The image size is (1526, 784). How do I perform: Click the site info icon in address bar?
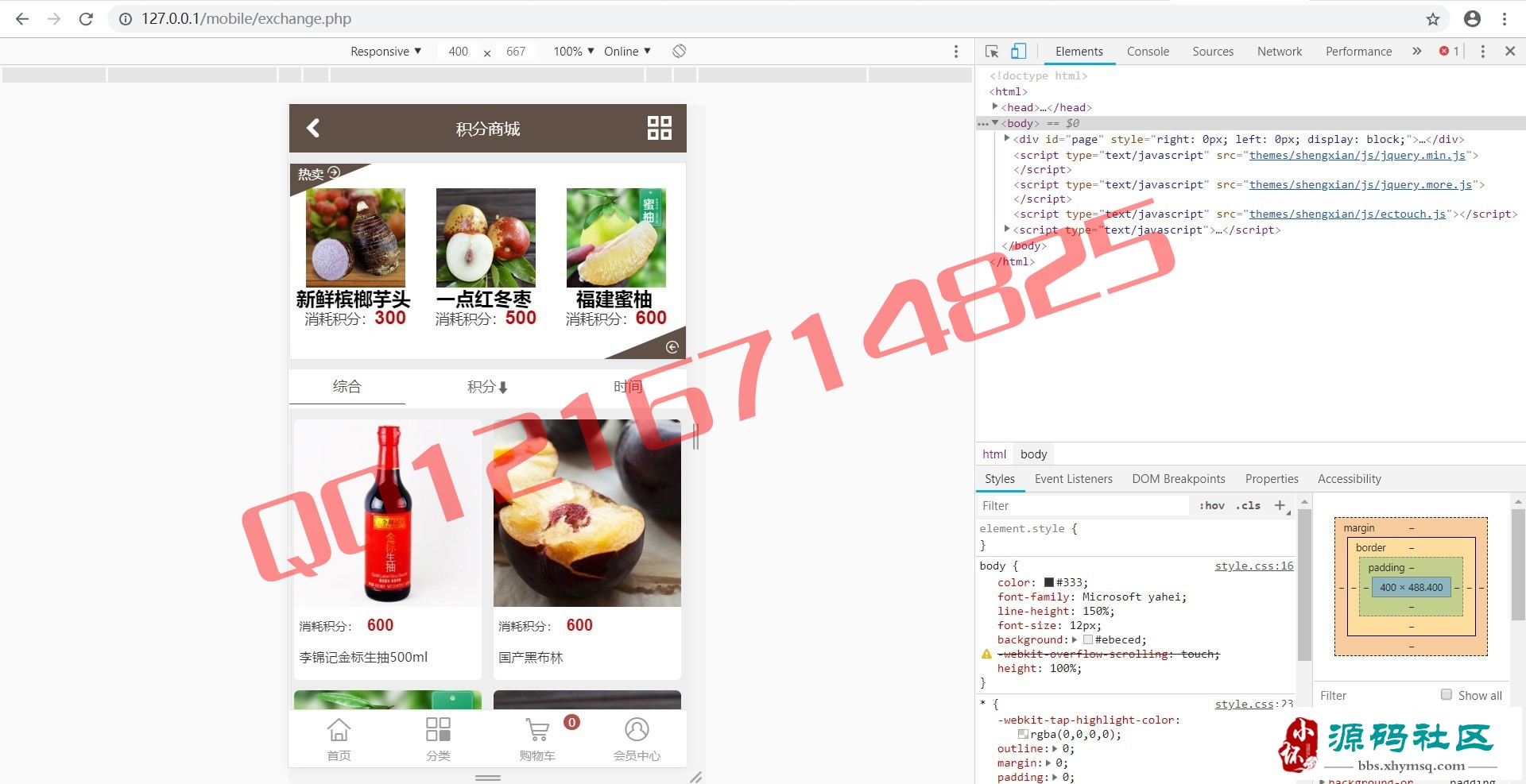click(x=125, y=19)
